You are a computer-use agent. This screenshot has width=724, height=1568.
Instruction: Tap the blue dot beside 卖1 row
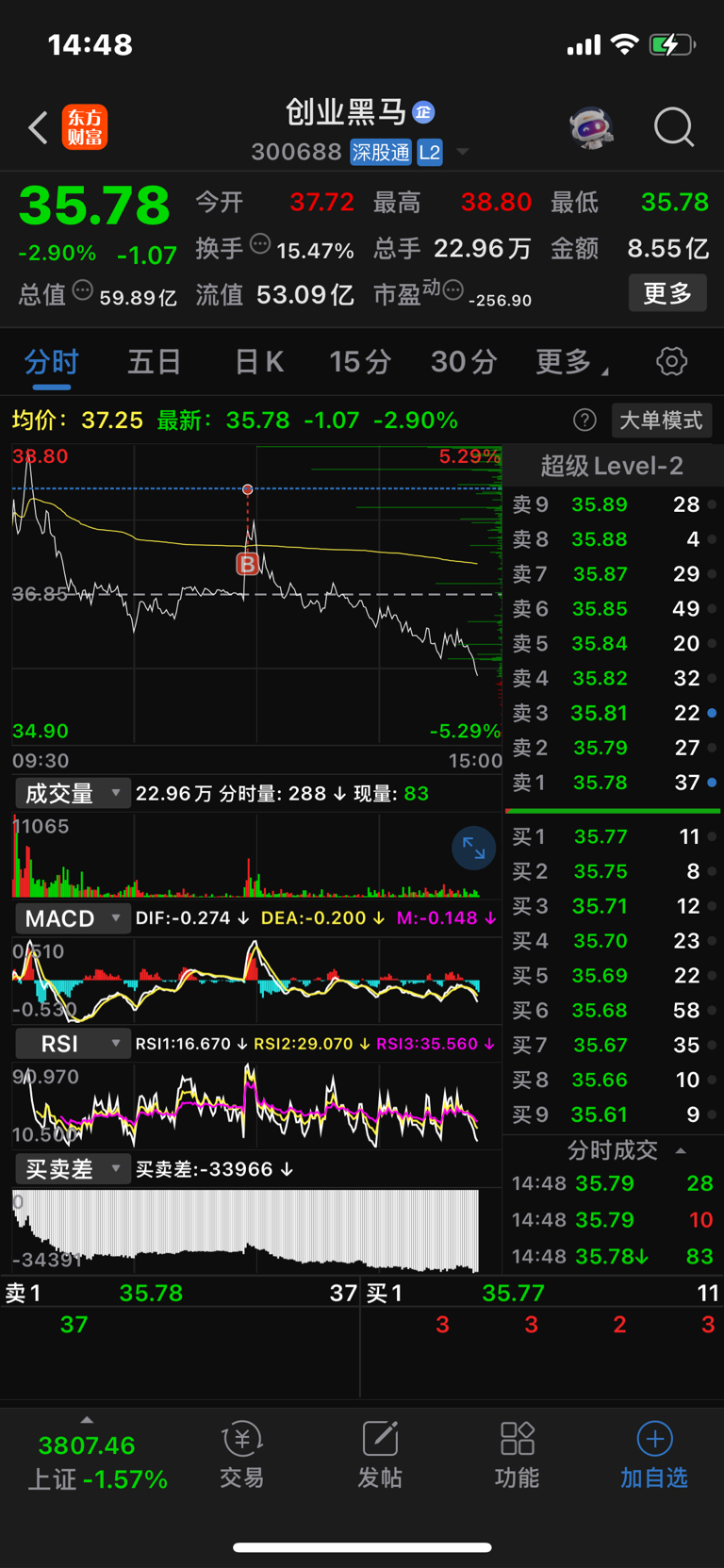(x=712, y=783)
